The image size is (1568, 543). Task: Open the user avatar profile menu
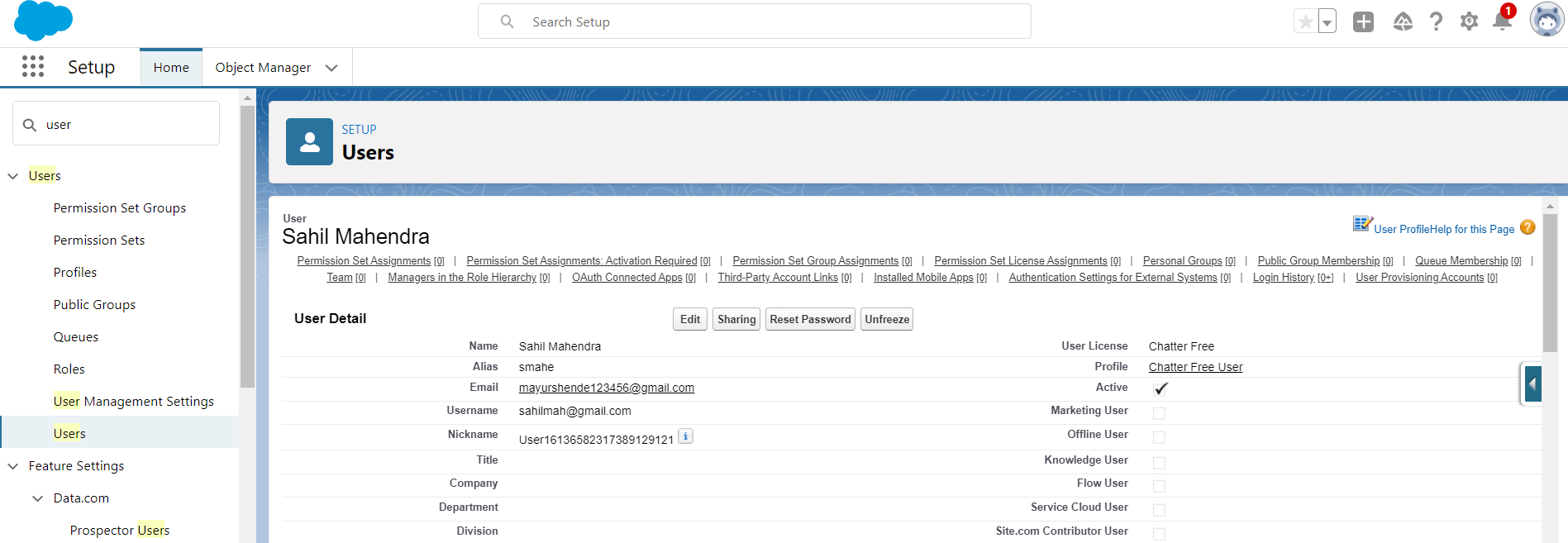(x=1547, y=20)
